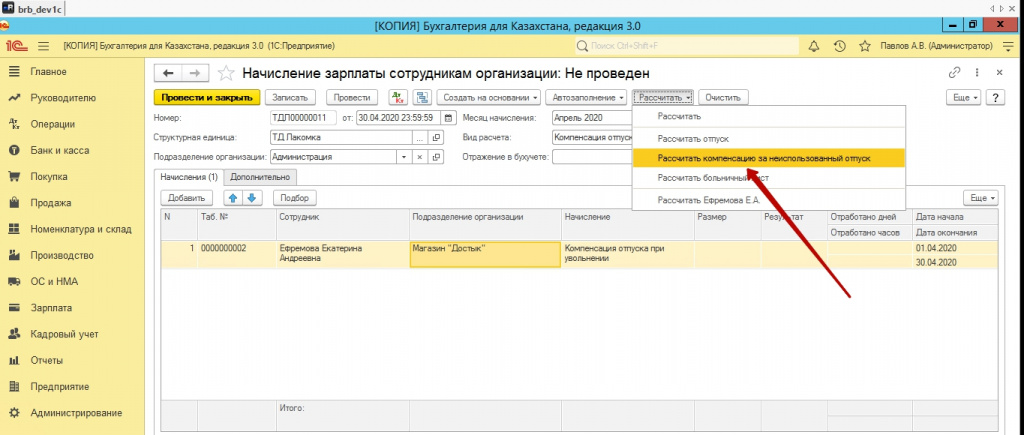Open table Еще dropdown menu
1024x435 pixels.
pos(981,198)
